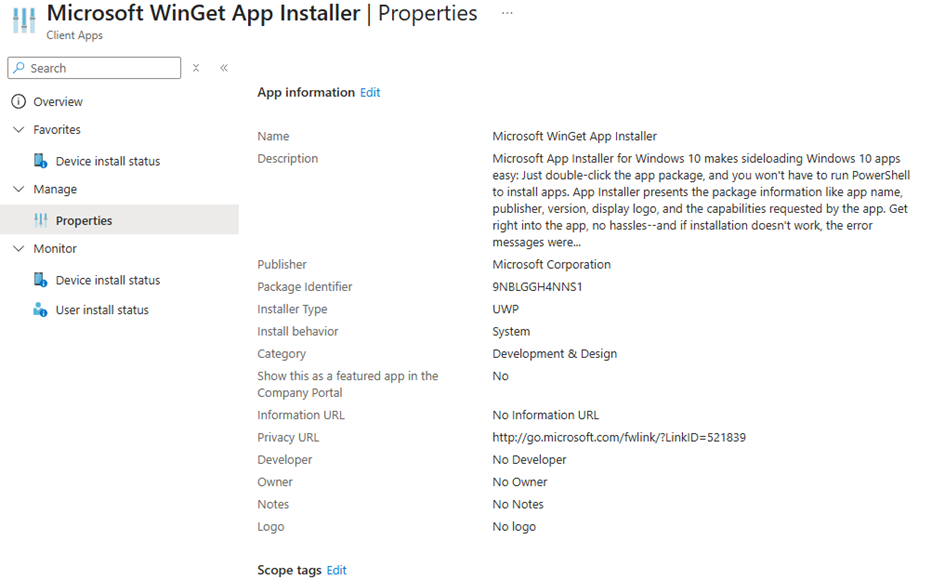
Task: Edit the App information section
Action: tap(370, 92)
